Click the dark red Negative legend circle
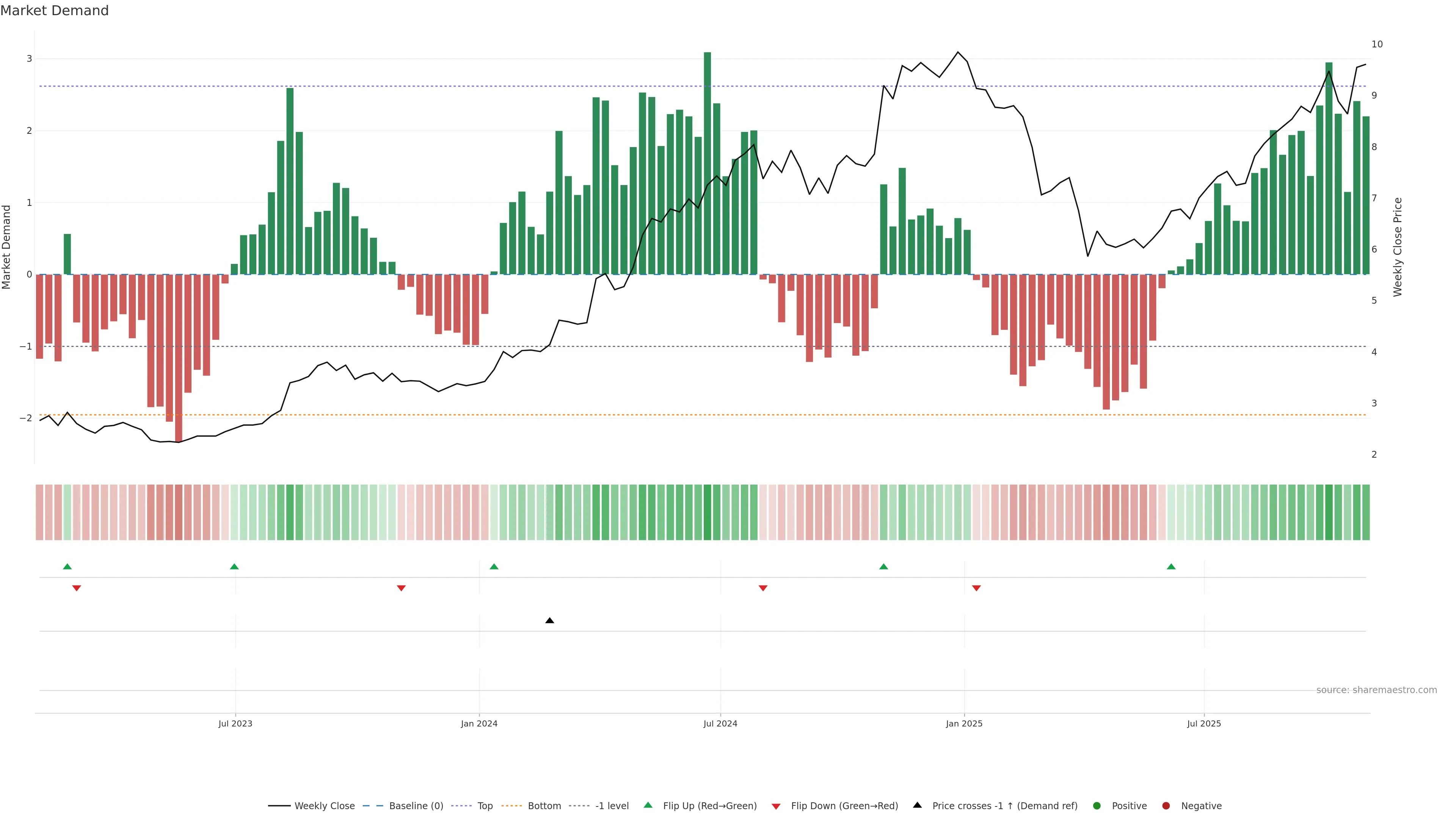 coord(1166,805)
